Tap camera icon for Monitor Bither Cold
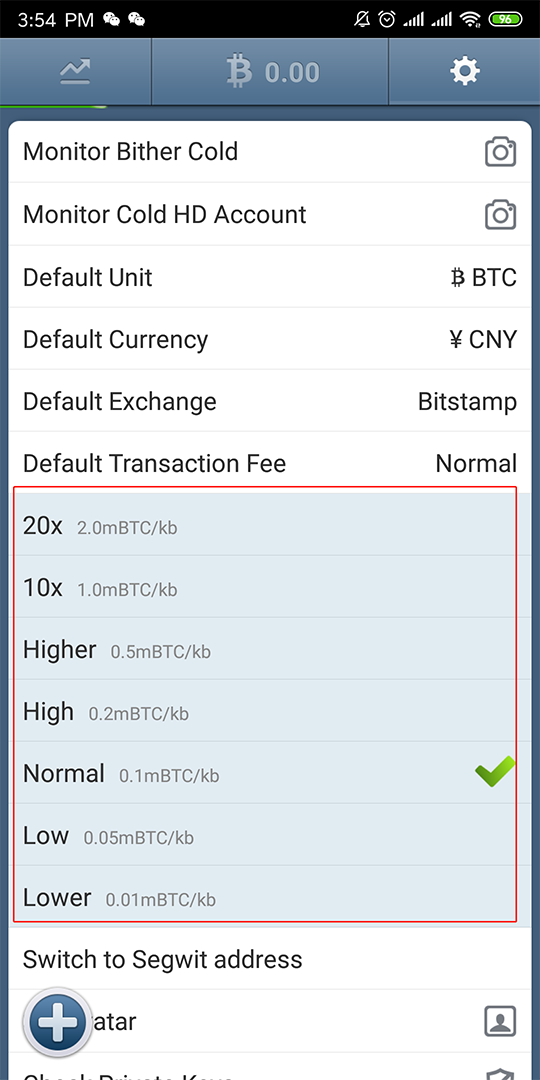 500,152
